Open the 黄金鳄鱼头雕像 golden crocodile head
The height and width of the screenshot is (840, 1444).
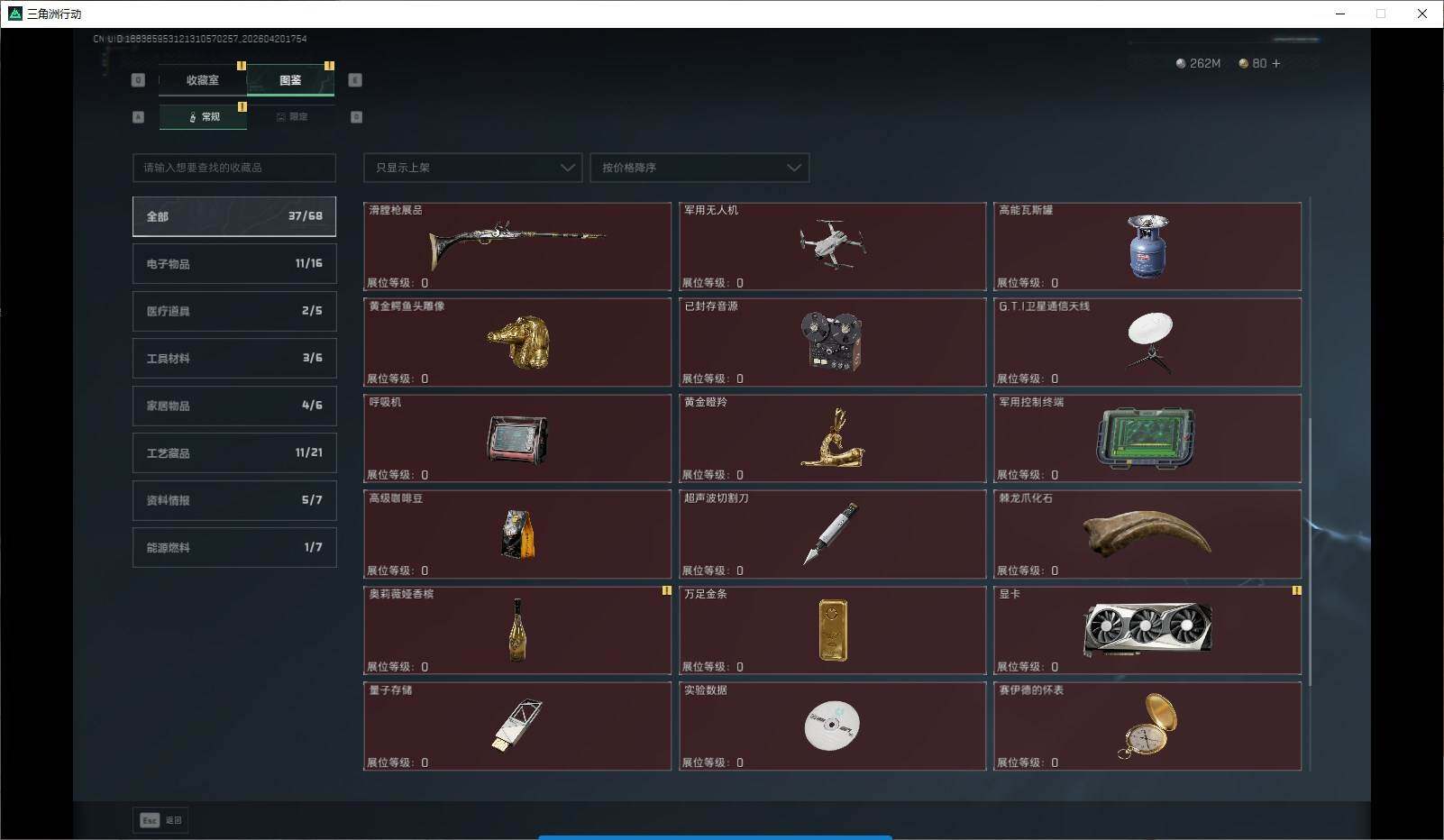(518, 342)
